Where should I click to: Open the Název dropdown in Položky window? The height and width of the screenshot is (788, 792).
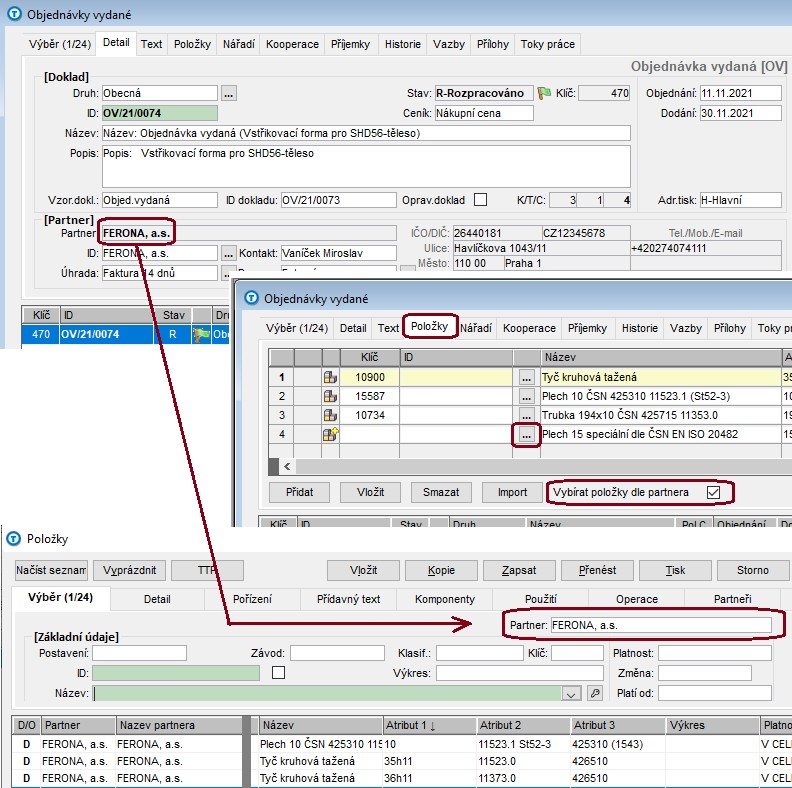click(x=571, y=694)
